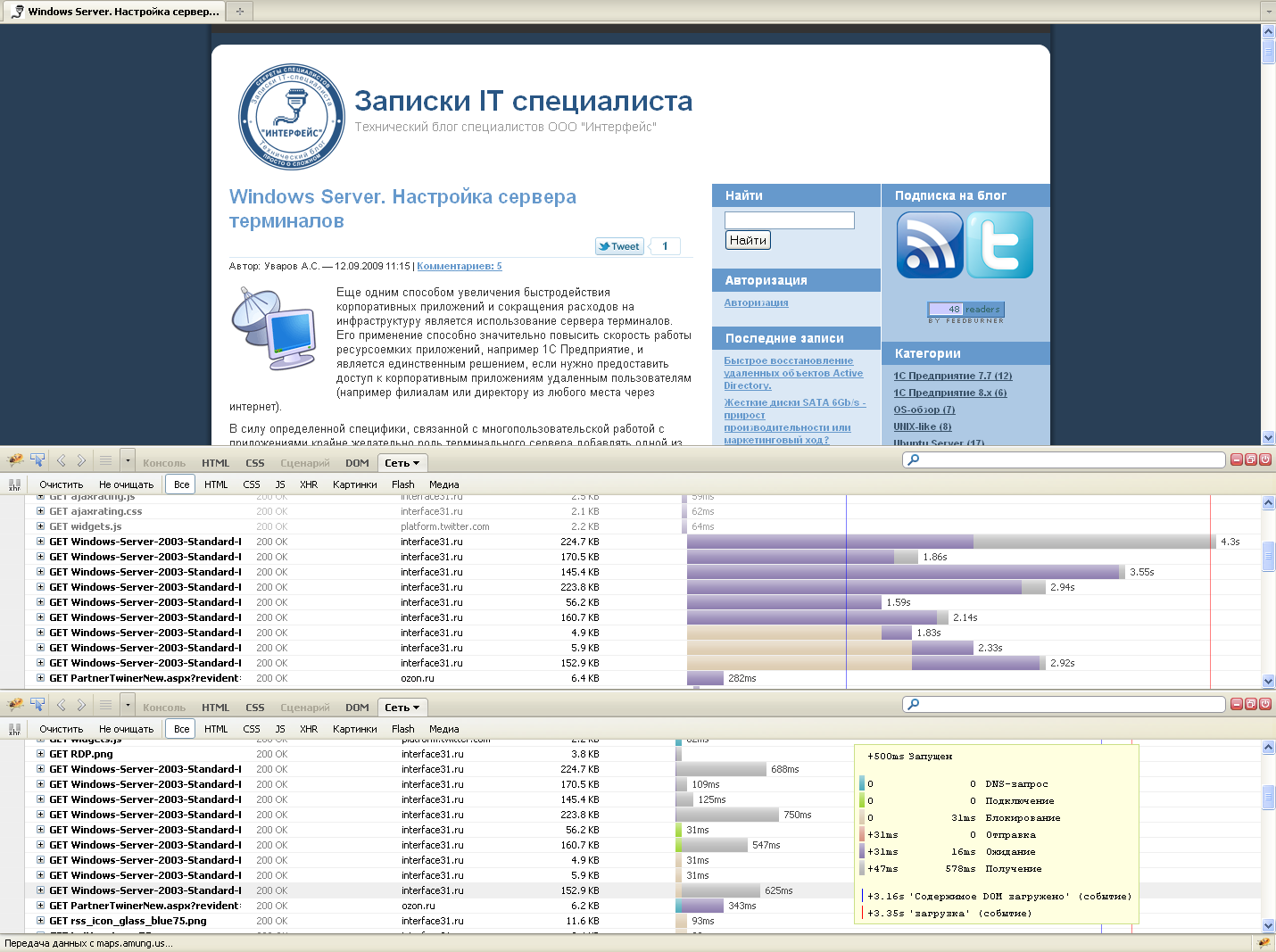Image resolution: width=1276 pixels, height=952 pixels.
Task: Click the forward arrow in lower Firebug toolbar
Action: (x=81, y=705)
